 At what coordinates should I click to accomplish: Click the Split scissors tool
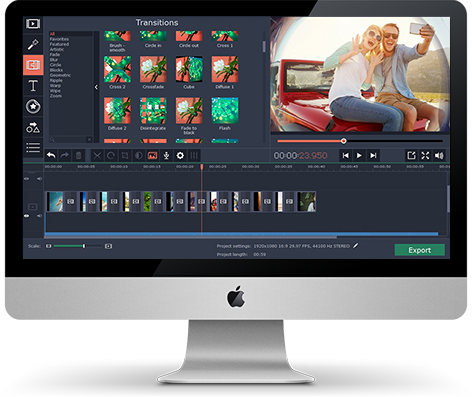[x=97, y=155]
